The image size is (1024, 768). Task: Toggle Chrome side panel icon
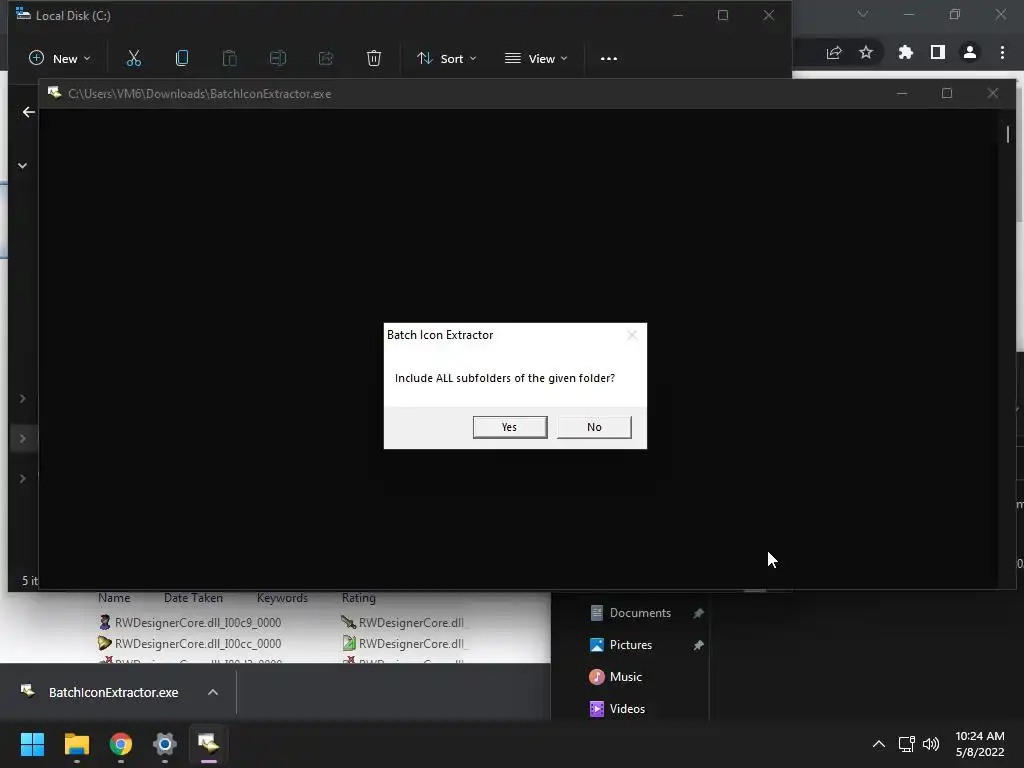(938, 53)
